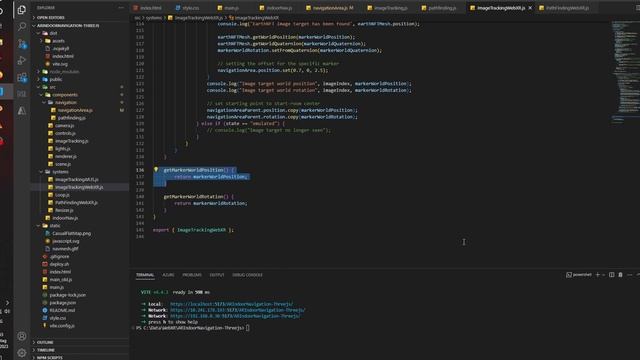Open the Source Control view
Screen dimensions: 640x360
tap(22, 44)
